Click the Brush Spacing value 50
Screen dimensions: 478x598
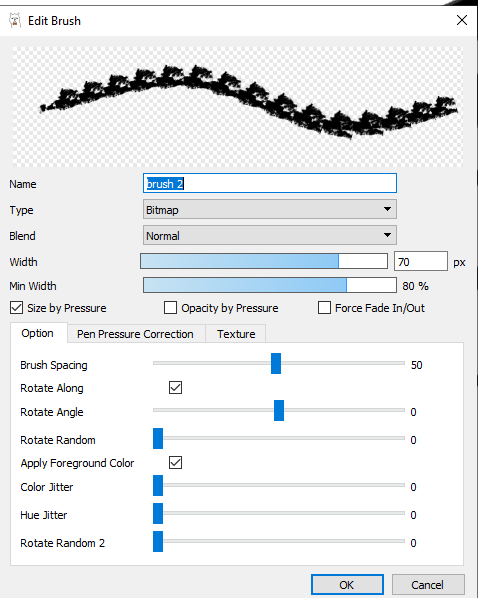pos(417,365)
